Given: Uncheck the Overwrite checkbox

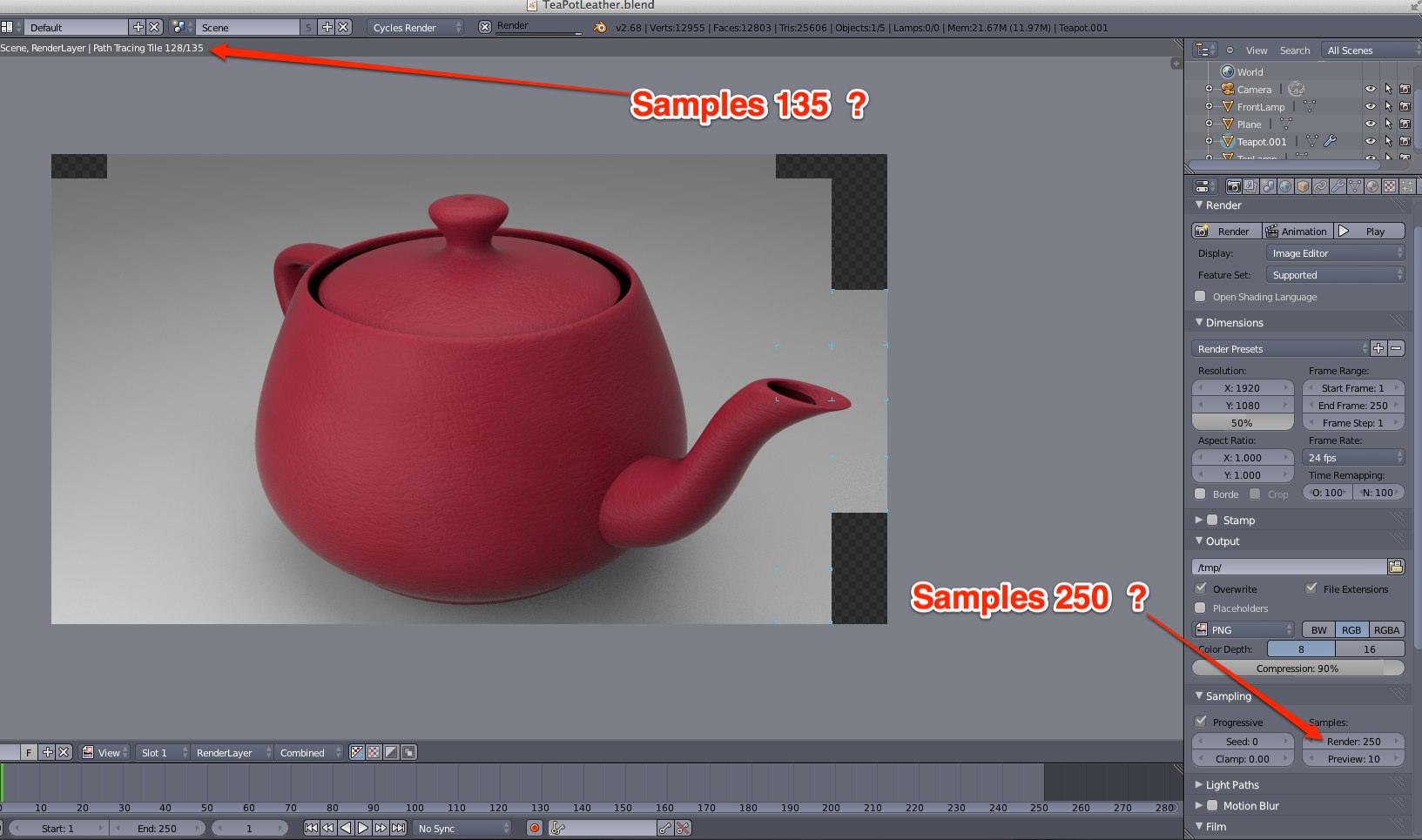Looking at the screenshot, I should (1201, 588).
